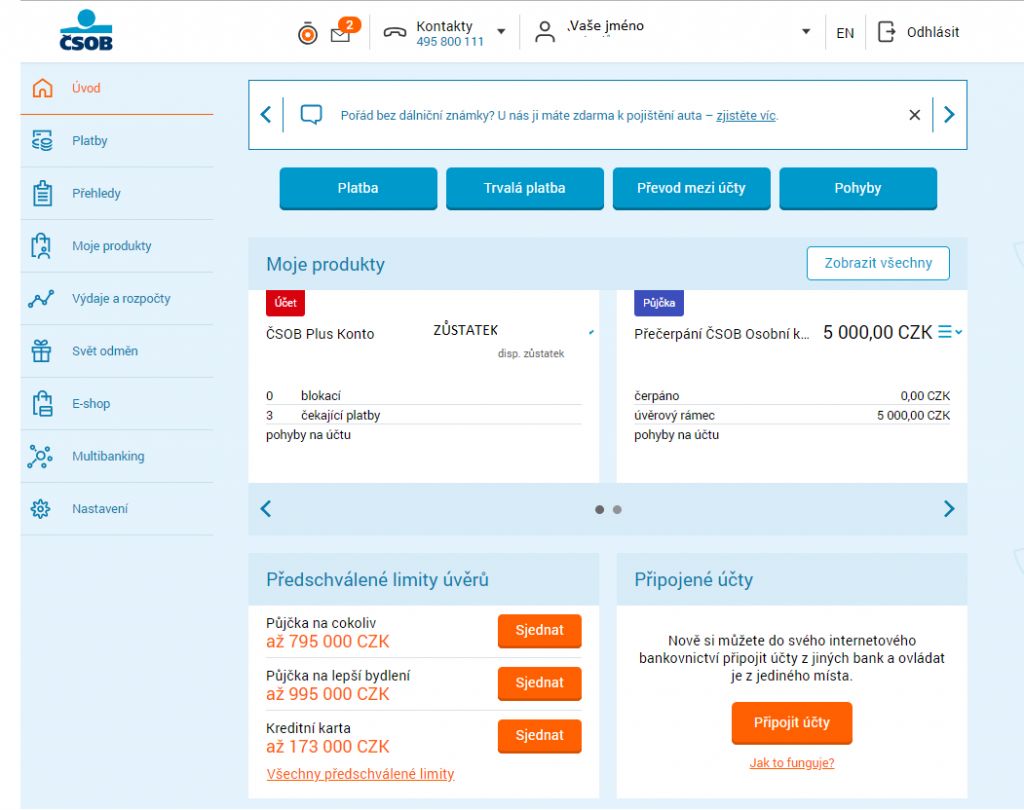Click the purple Půjčka tag
This screenshot has height=810, width=1024.
click(x=658, y=302)
